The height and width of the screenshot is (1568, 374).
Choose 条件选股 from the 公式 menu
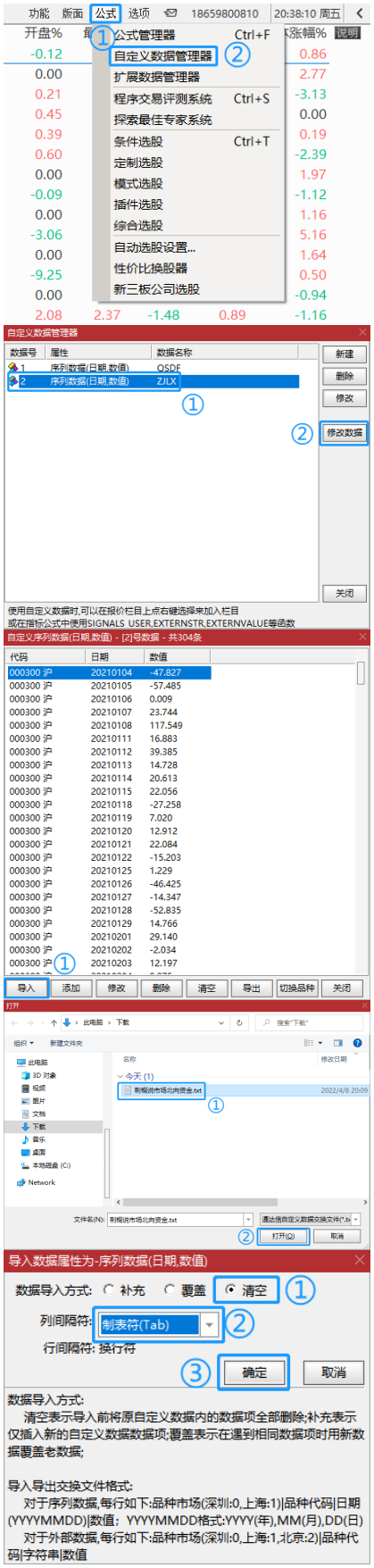click(138, 141)
